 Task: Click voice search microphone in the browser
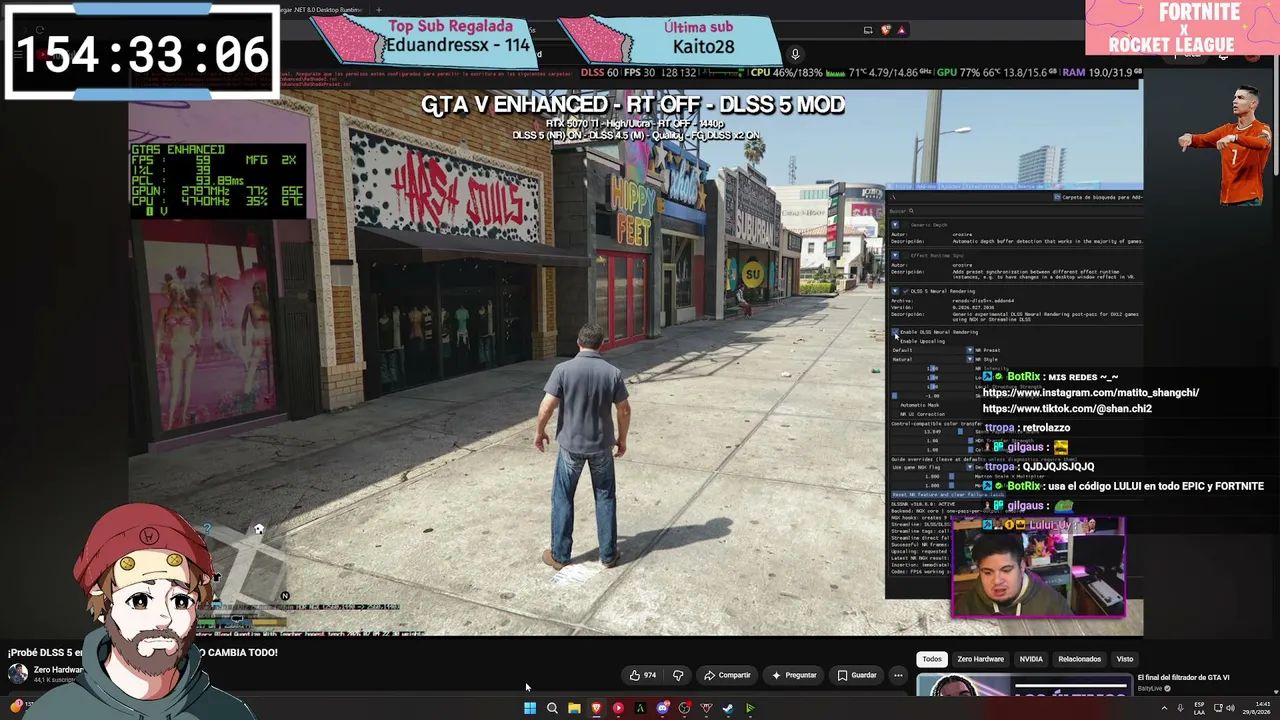click(795, 54)
